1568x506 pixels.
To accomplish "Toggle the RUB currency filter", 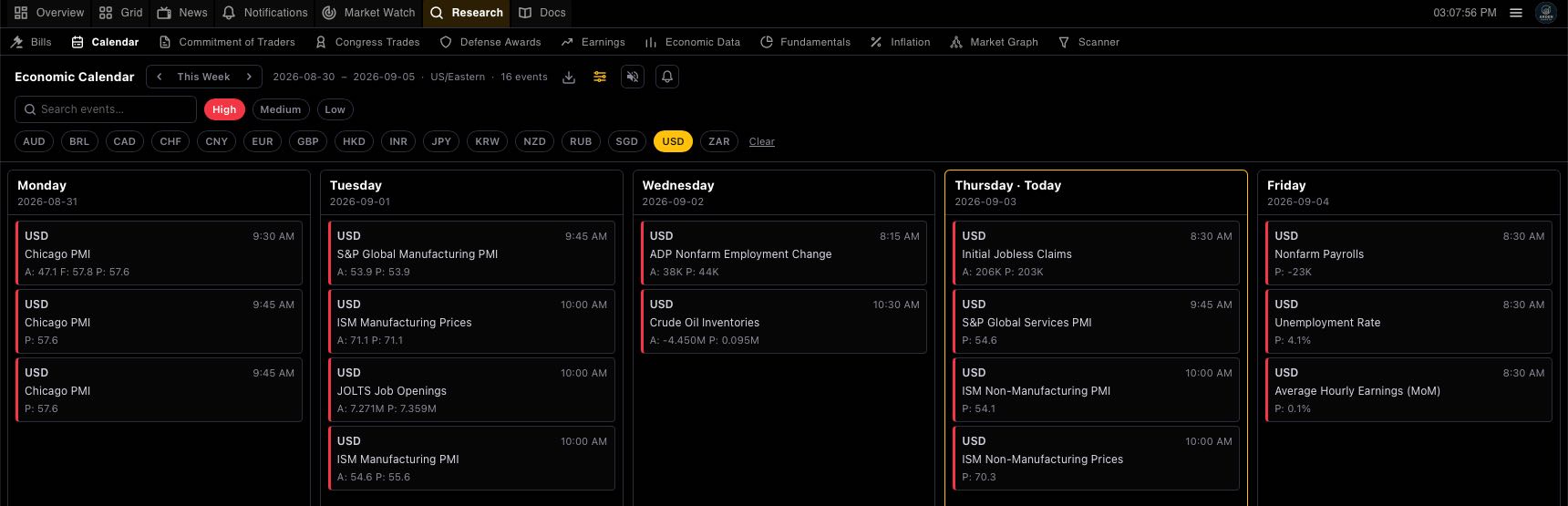I will tap(581, 141).
